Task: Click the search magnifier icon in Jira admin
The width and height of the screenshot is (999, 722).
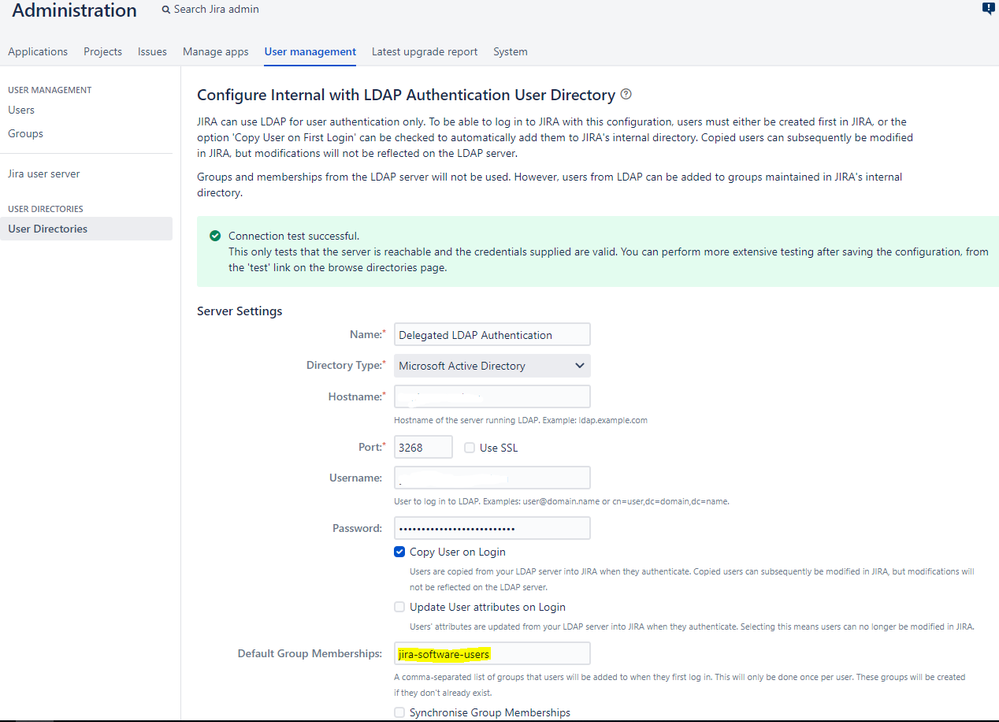Action: click(x=166, y=10)
